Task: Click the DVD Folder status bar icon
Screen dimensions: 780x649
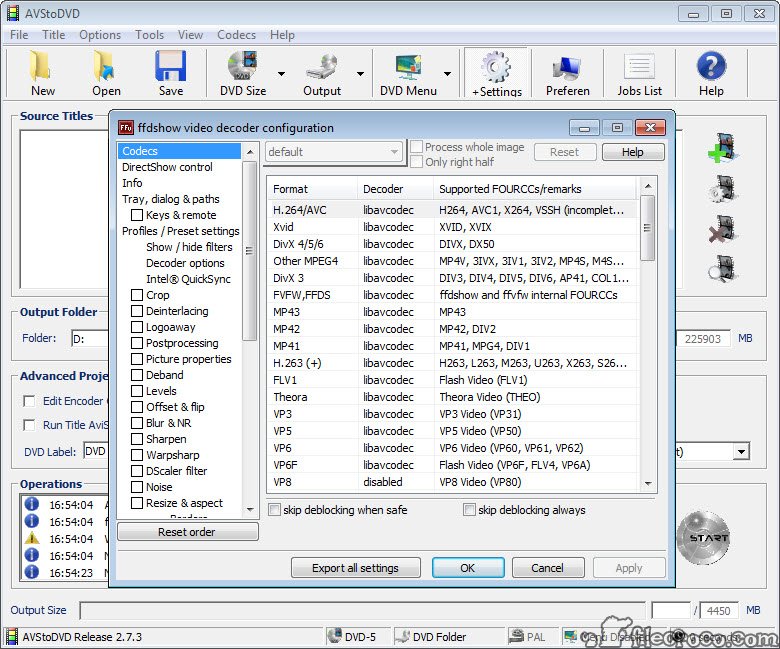Action: pos(402,636)
